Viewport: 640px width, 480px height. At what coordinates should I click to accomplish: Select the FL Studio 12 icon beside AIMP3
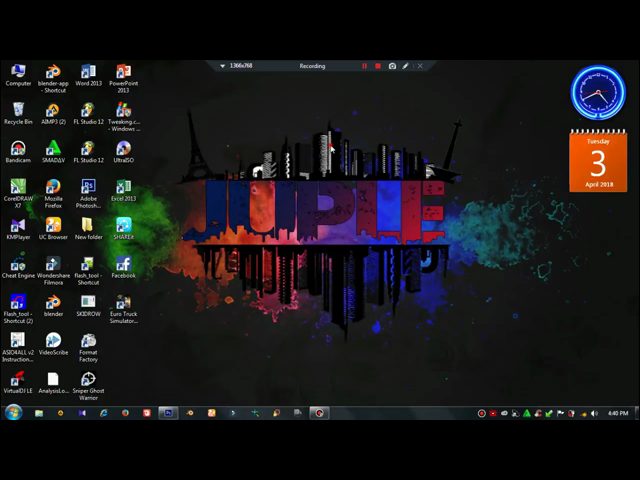click(x=88, y=113)
